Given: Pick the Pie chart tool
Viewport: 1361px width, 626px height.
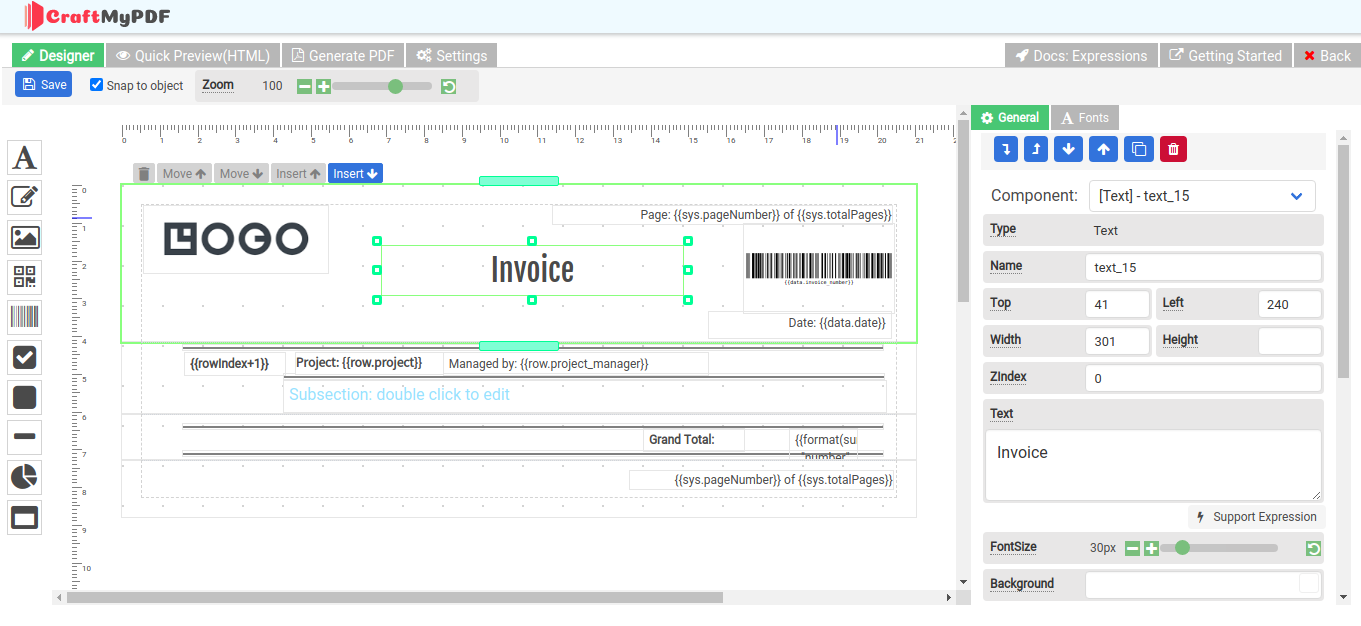Looking at the screenshot, I should click(x=24, y=477).
